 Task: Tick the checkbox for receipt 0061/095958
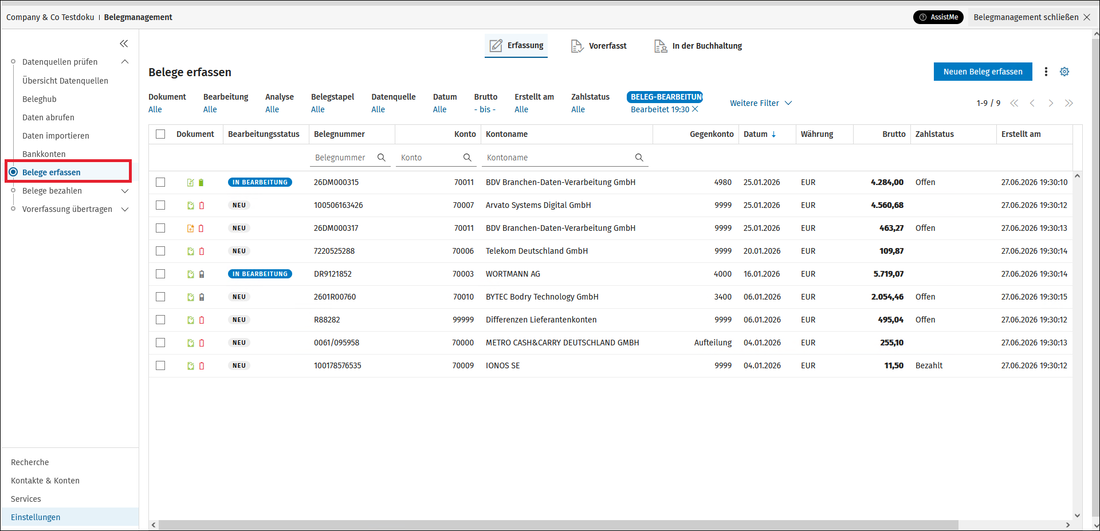[x=161, y=343]
